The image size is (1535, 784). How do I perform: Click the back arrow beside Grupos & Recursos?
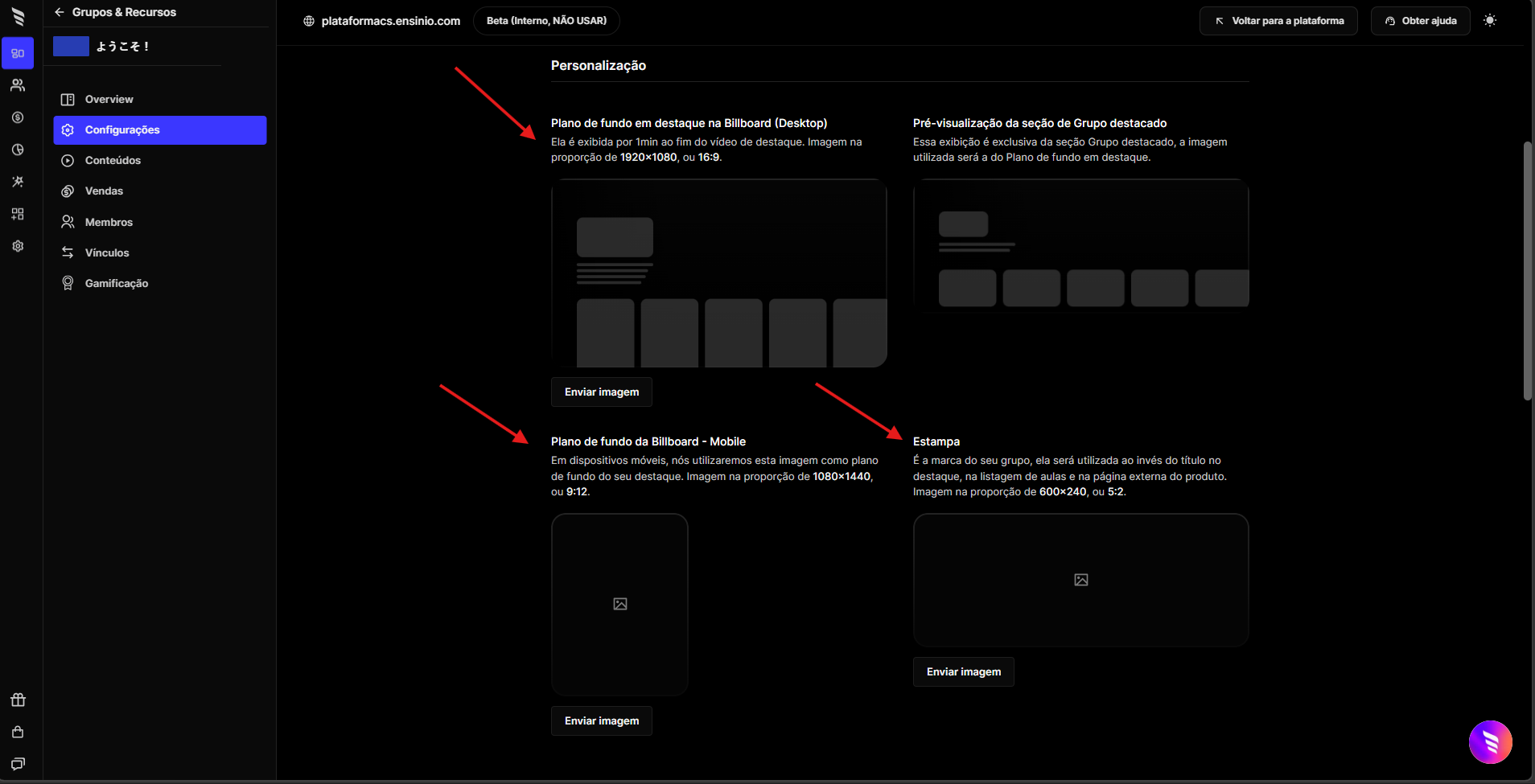pyautogui.click(x=60, y=12)
